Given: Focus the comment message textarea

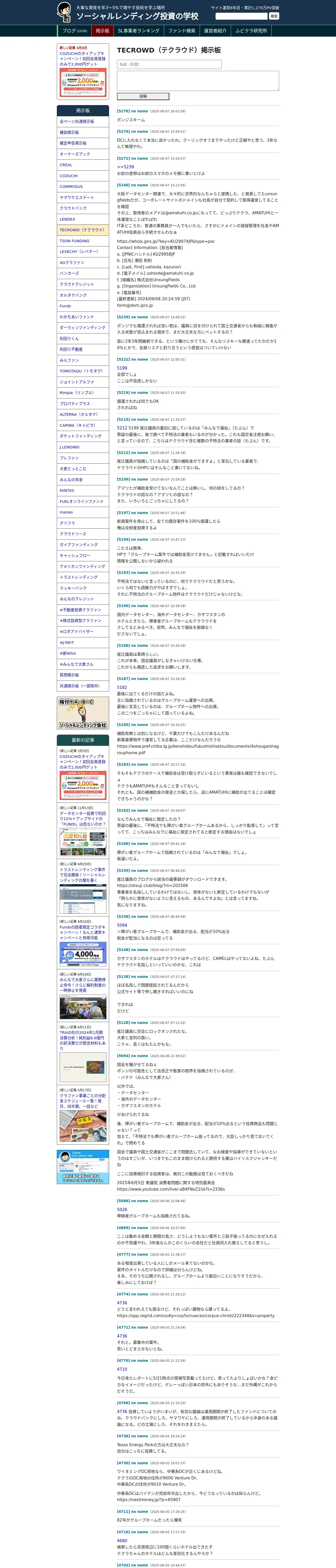Looking at the screenshot, I should (x=198, y=81).
